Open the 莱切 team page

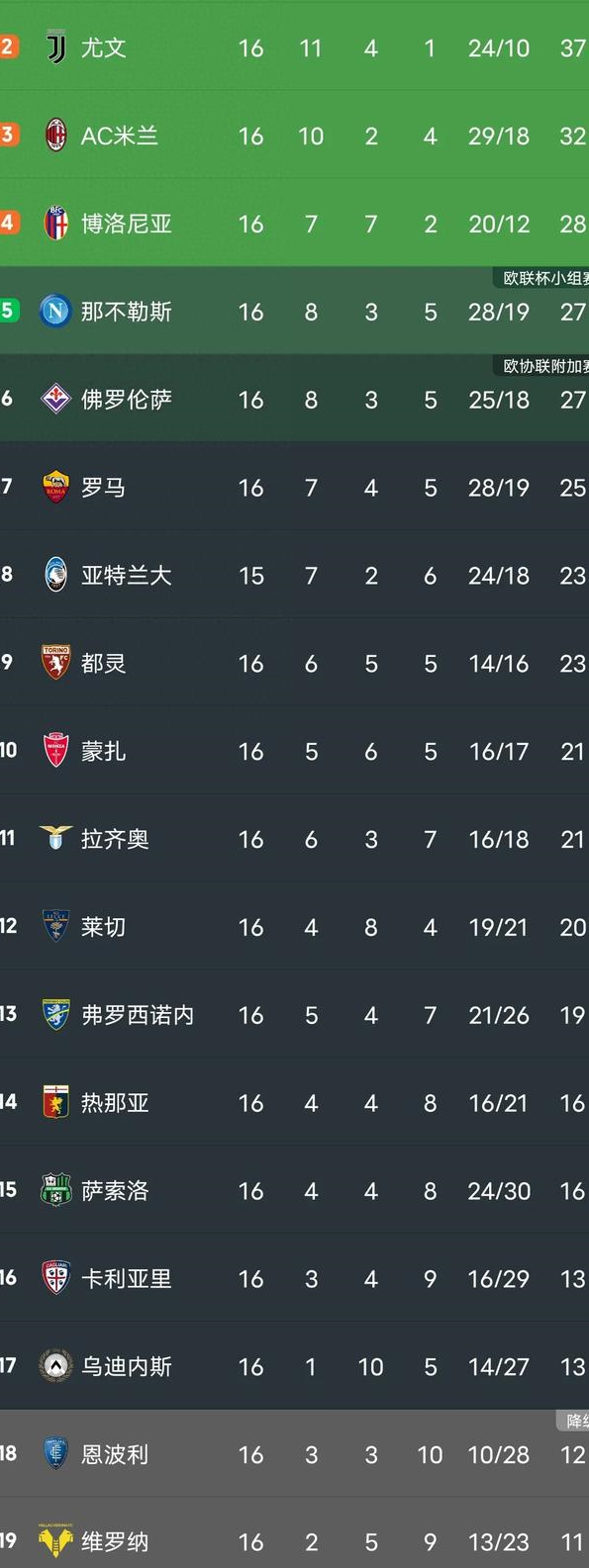[x=104, y=927]
